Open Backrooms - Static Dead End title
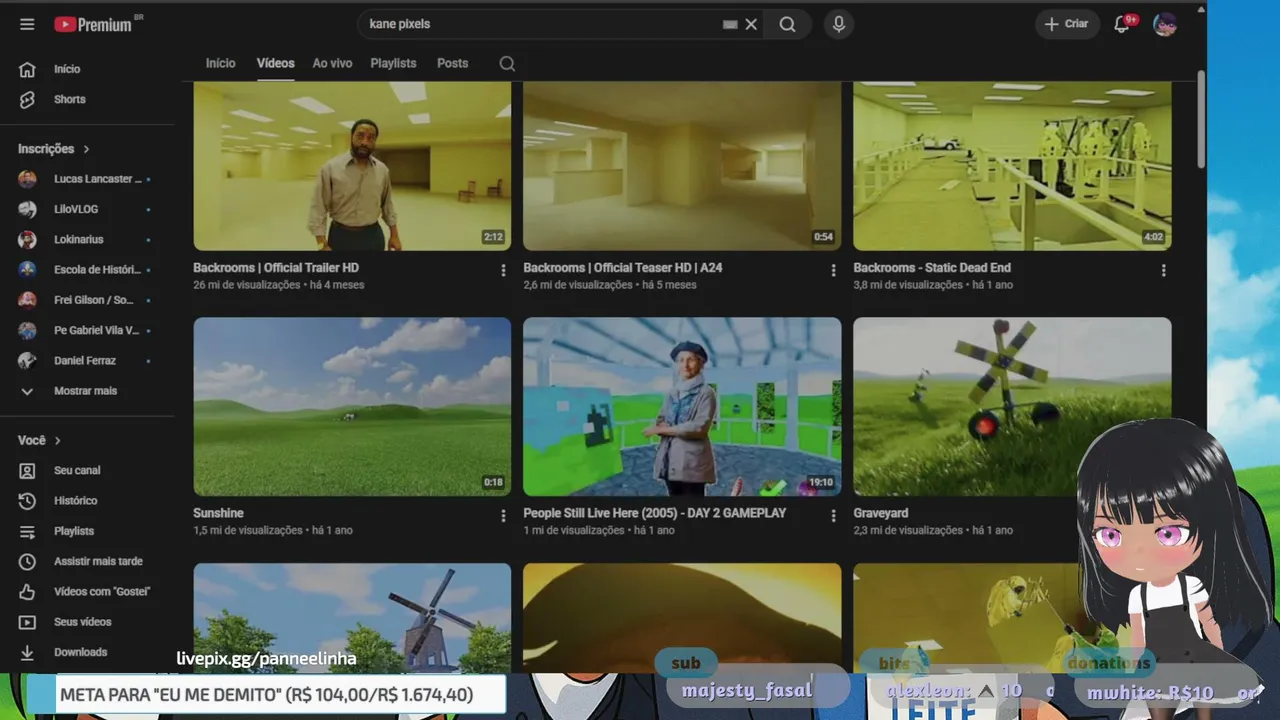Screen dimensions: 1280x720 pyautogui.click(x=932, y=268)
